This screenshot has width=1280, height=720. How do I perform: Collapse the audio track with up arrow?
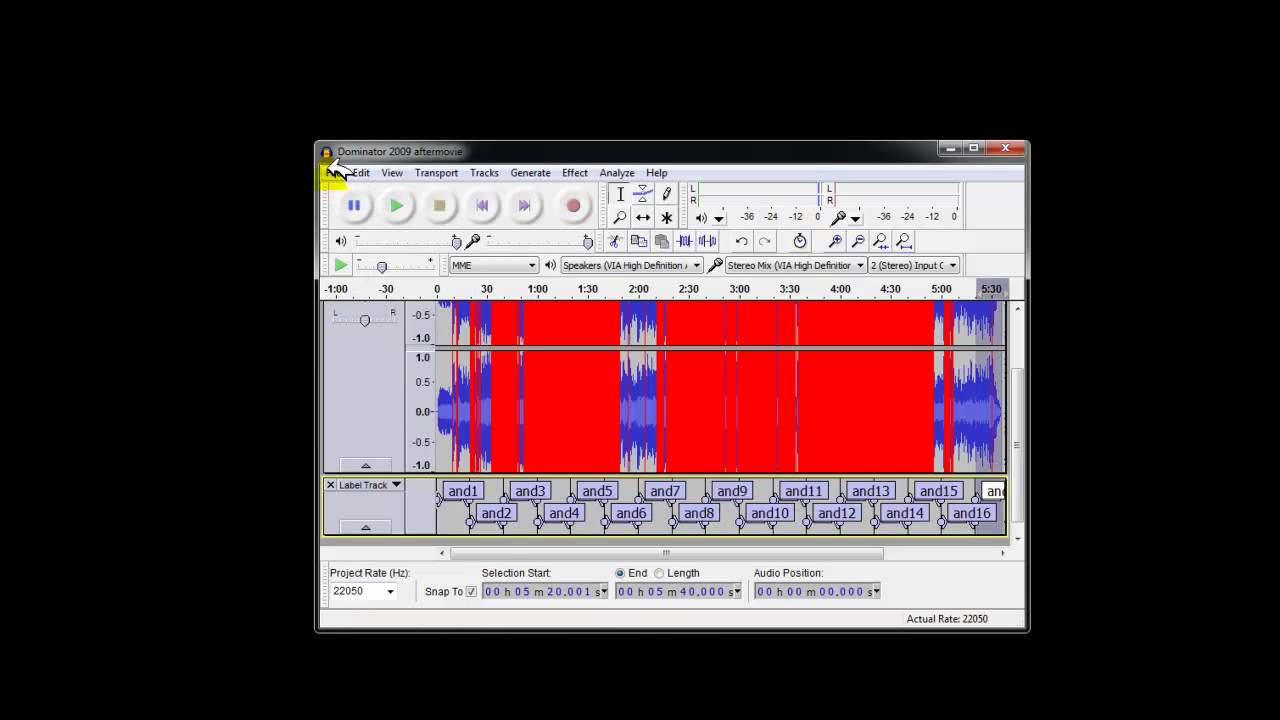click(x=365, y=465)
